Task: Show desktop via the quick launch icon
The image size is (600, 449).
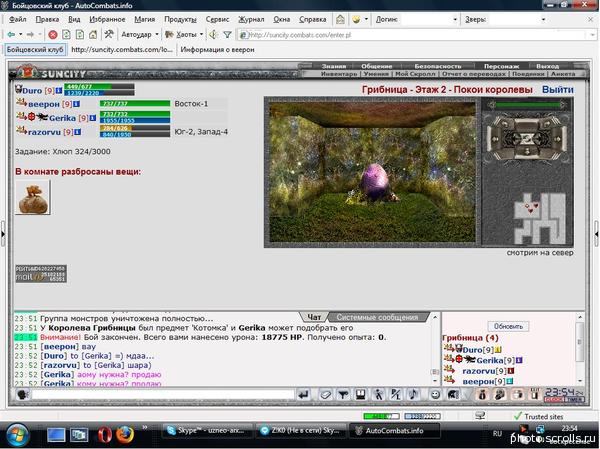Action: point(56,435)
